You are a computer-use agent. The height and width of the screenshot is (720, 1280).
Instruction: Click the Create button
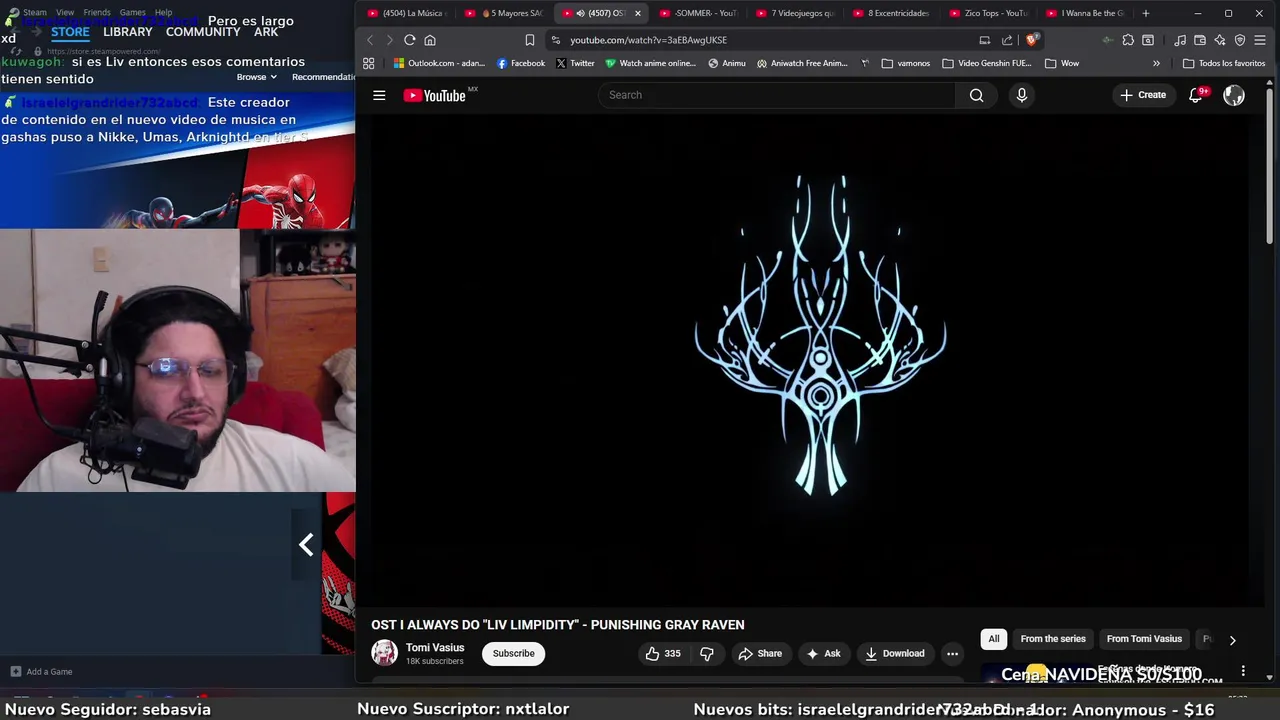[x=1143, y=95]
